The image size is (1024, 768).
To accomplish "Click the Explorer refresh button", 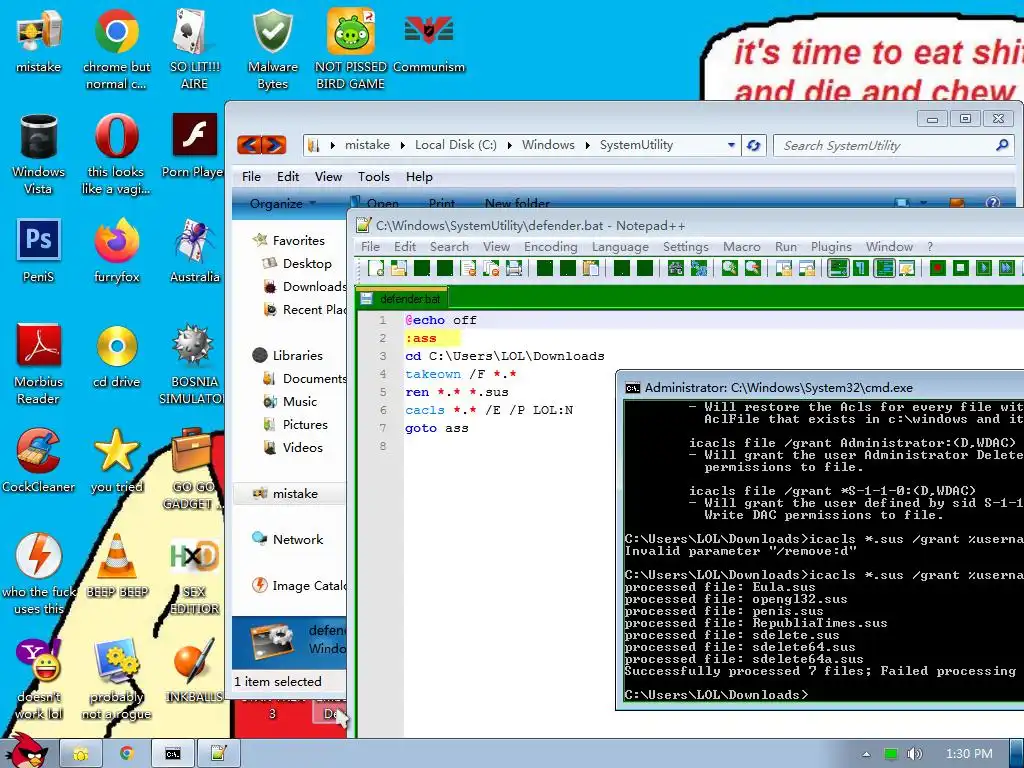I will pos(753,145).
